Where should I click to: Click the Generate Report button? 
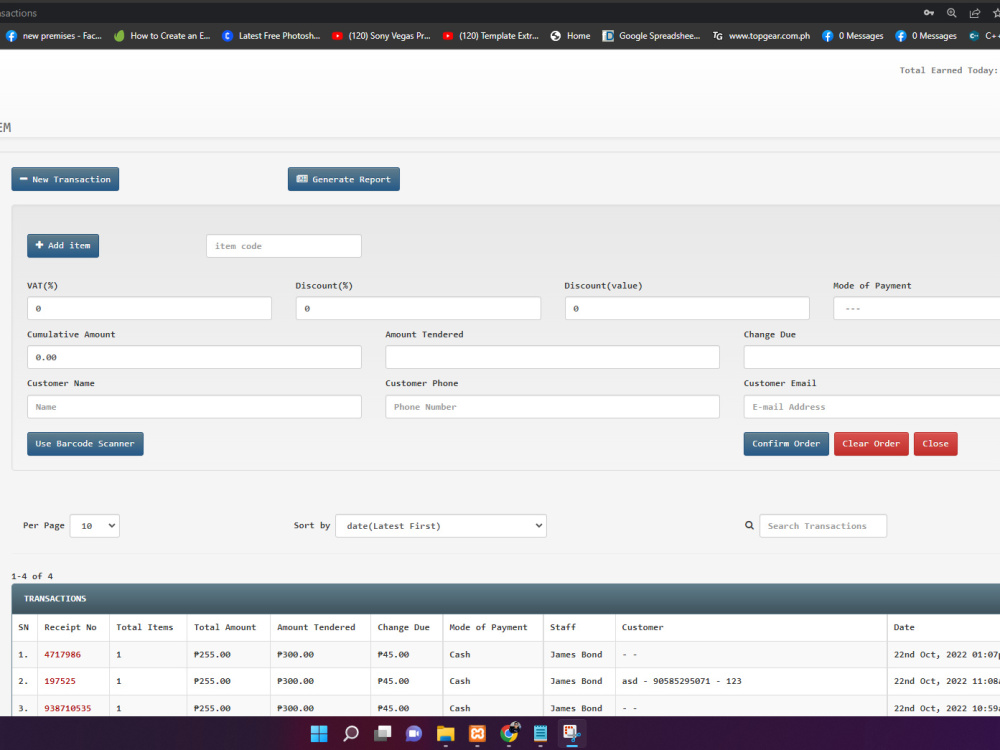pos(344,179)
